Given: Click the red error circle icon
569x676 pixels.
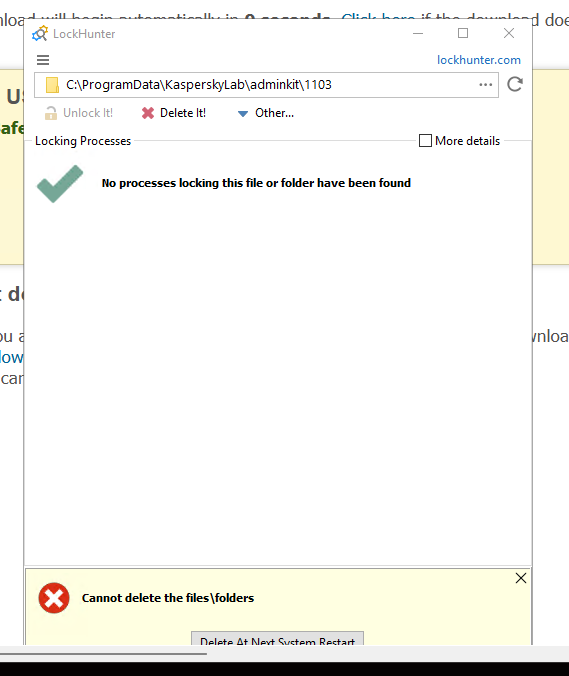Looking at the screenshot, I should pyautogui.click(x=54, y=598).
